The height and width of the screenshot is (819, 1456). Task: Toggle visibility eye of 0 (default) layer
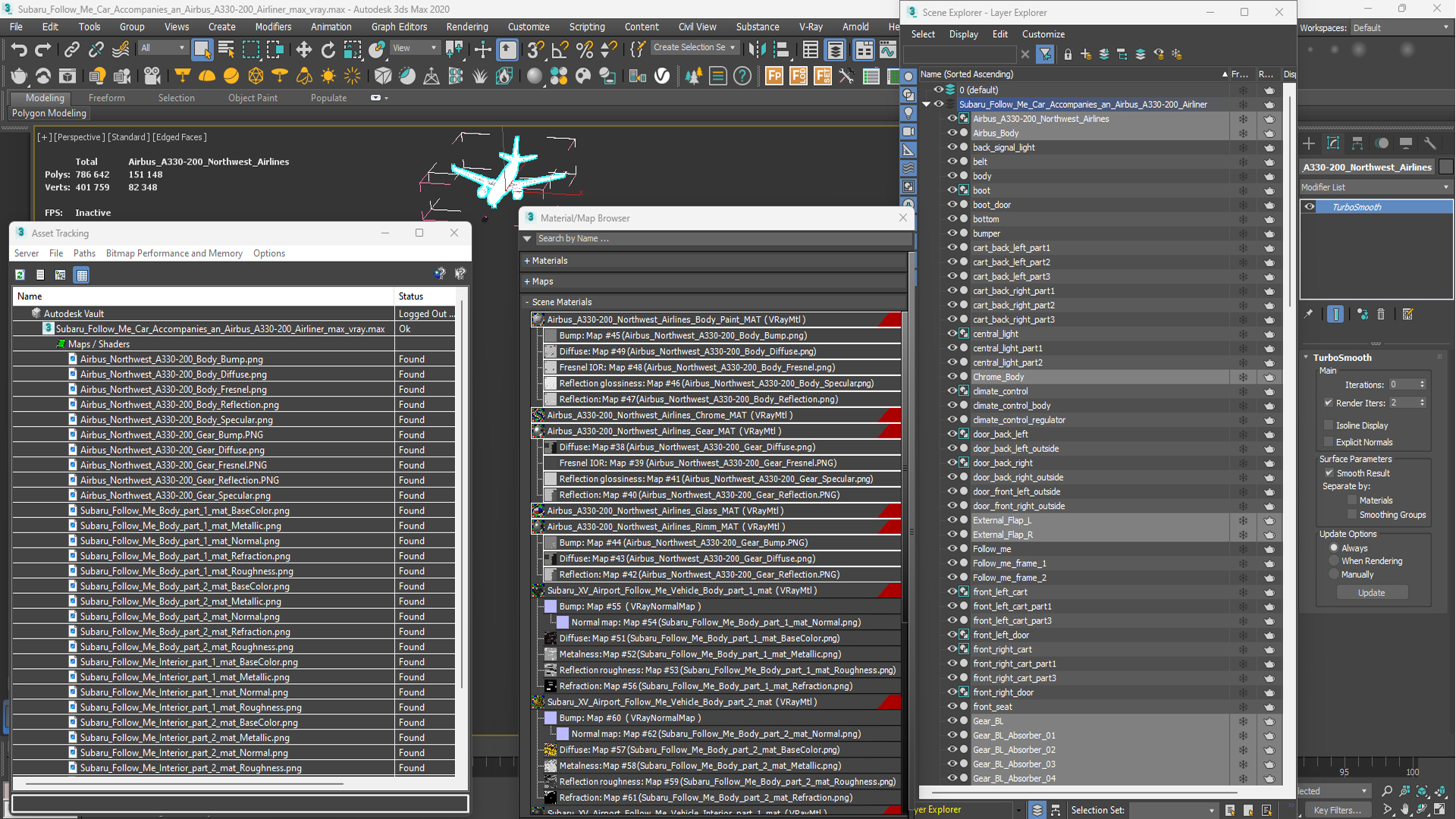938,89
